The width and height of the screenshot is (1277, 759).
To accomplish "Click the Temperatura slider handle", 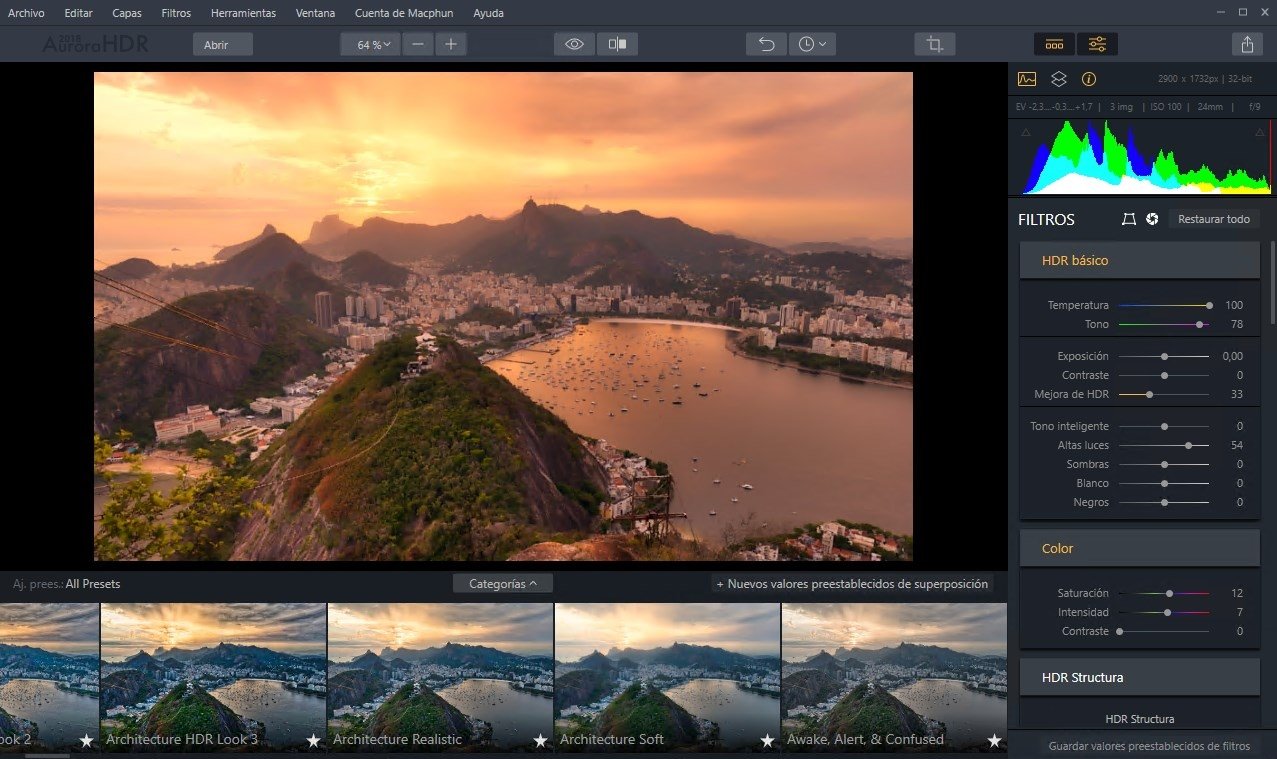I will [x=1209, y=305].
